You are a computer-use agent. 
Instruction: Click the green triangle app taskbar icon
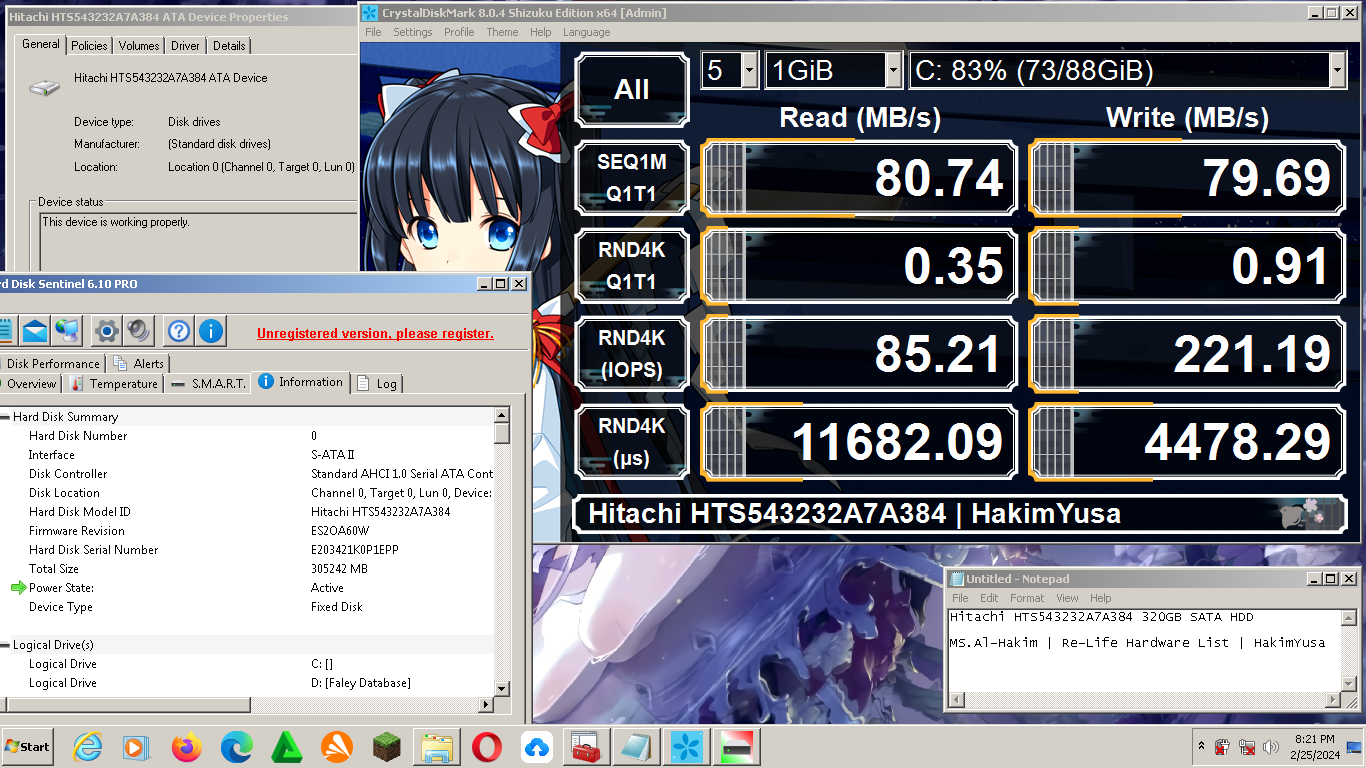coord(287,747)
